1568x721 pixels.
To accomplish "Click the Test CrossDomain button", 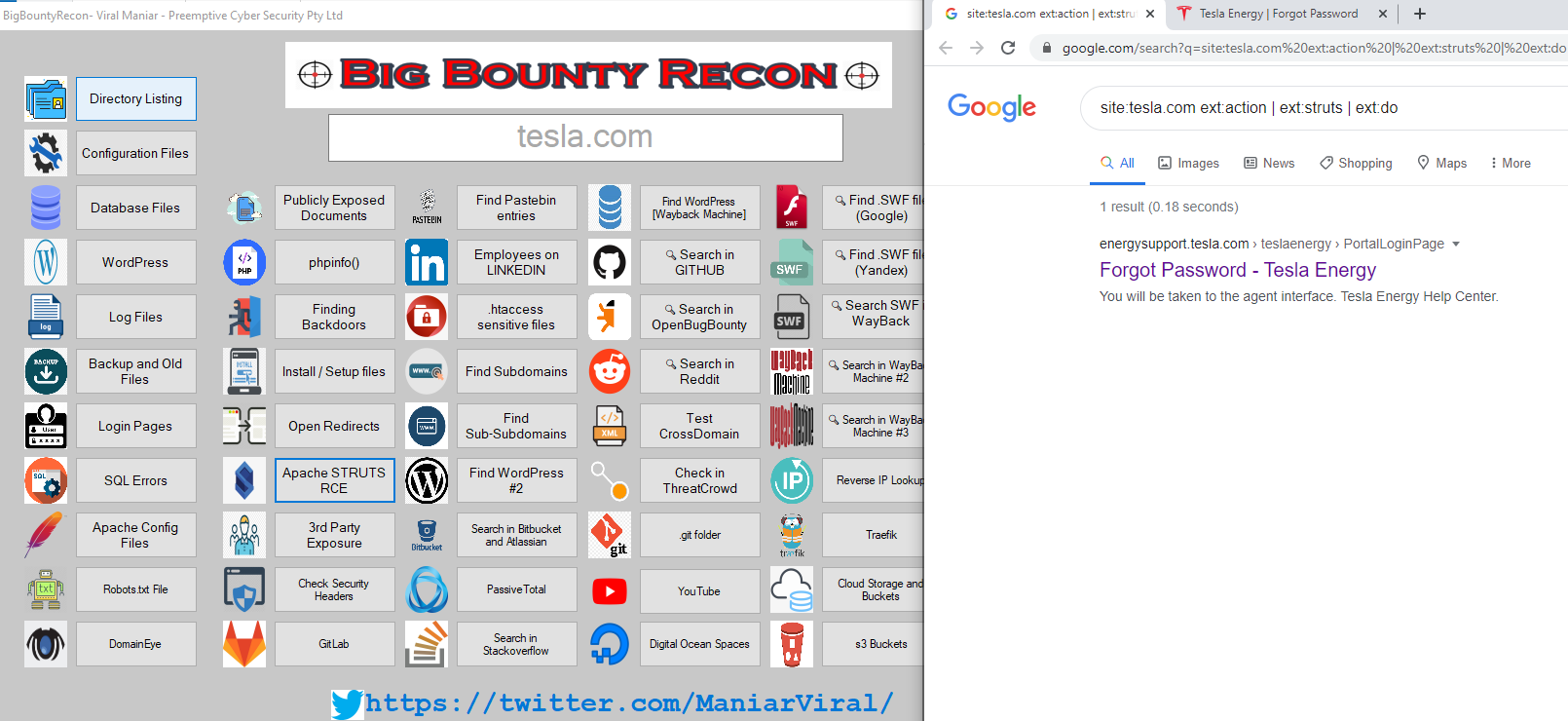I will (x=700, y=426).
